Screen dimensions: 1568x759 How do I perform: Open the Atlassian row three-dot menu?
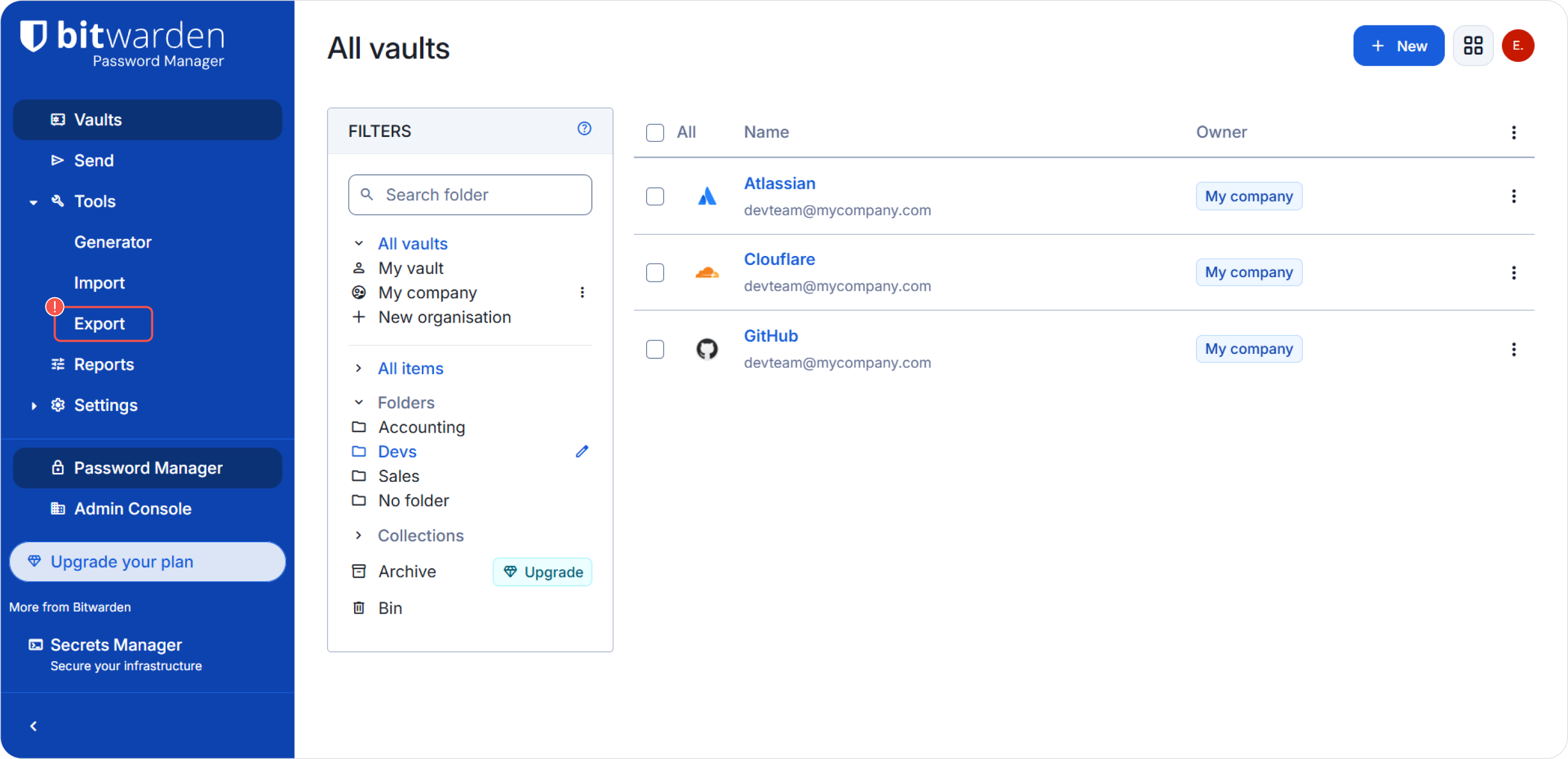[x=1514, y=196]
